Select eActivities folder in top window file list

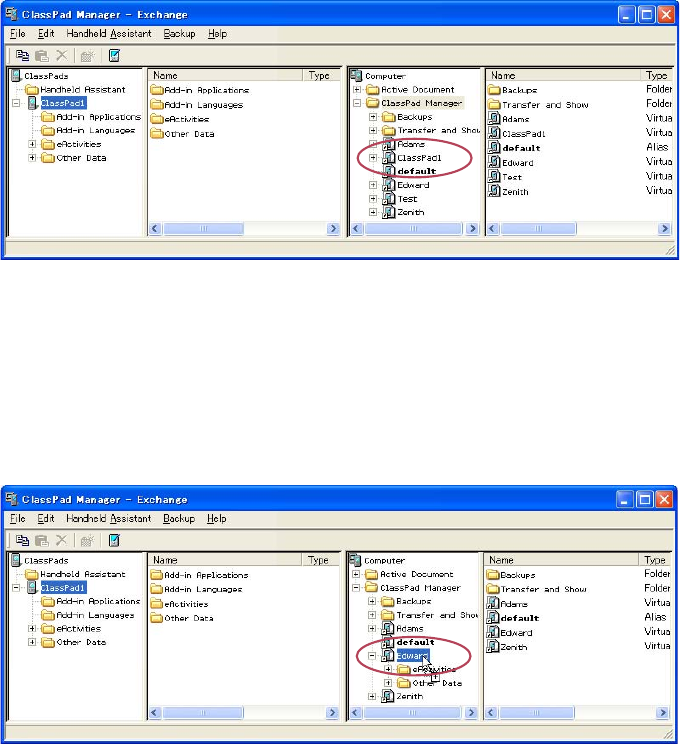[186, 119]
